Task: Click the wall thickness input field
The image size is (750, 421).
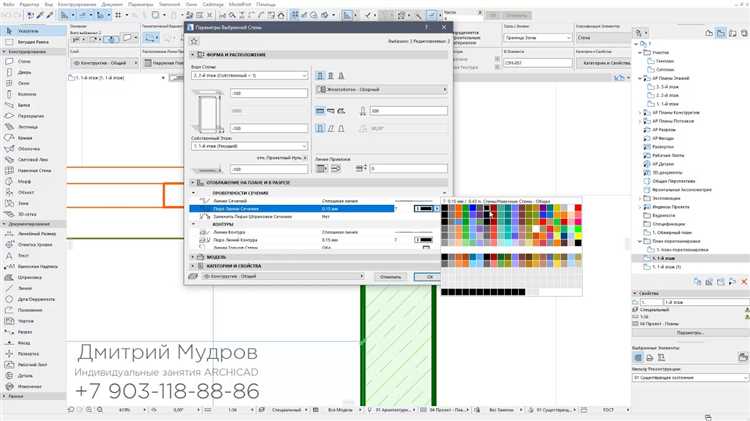Action: pos(408,111)
